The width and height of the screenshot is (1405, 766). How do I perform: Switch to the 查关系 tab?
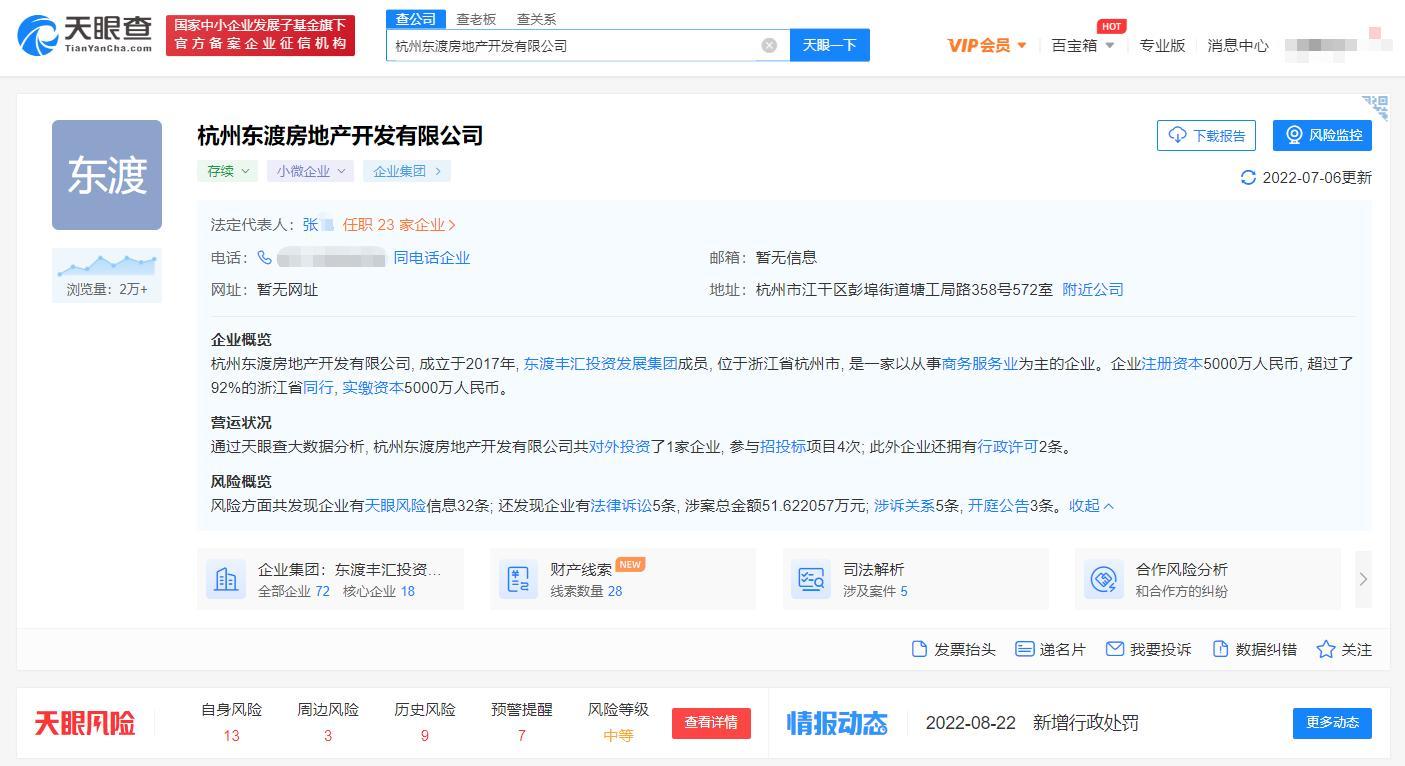pyautogui.click(x=536, y=19)
